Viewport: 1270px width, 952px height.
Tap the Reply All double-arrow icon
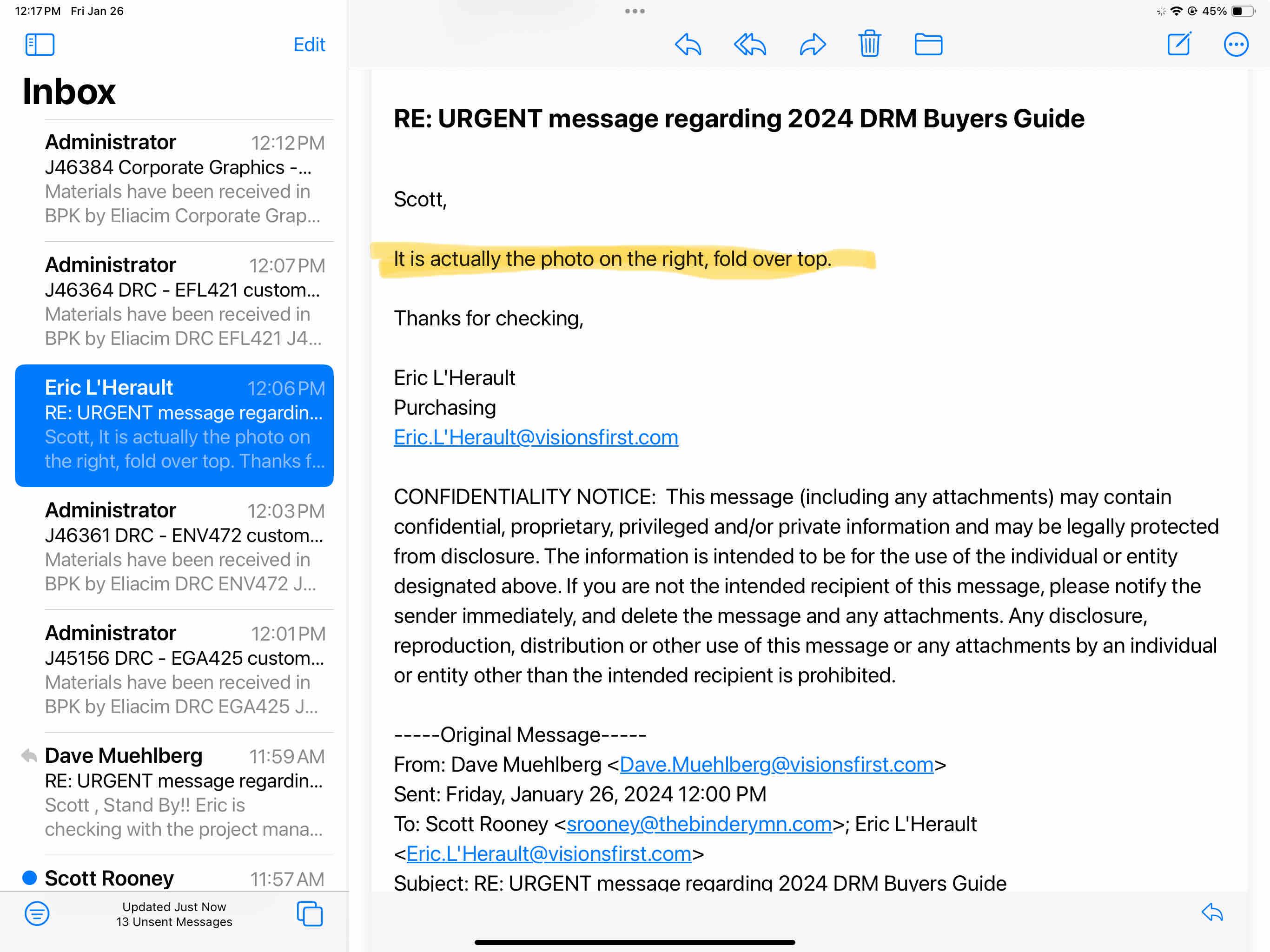coord(750,44)
